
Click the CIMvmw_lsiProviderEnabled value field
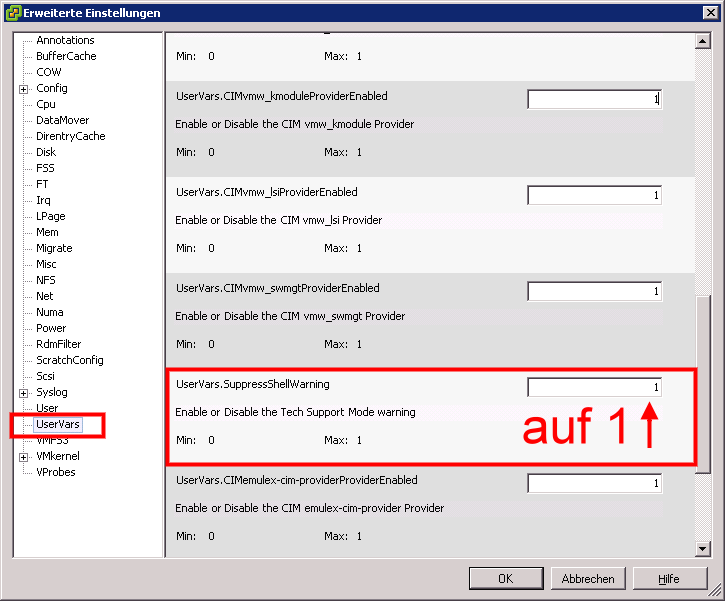point(594,195)
